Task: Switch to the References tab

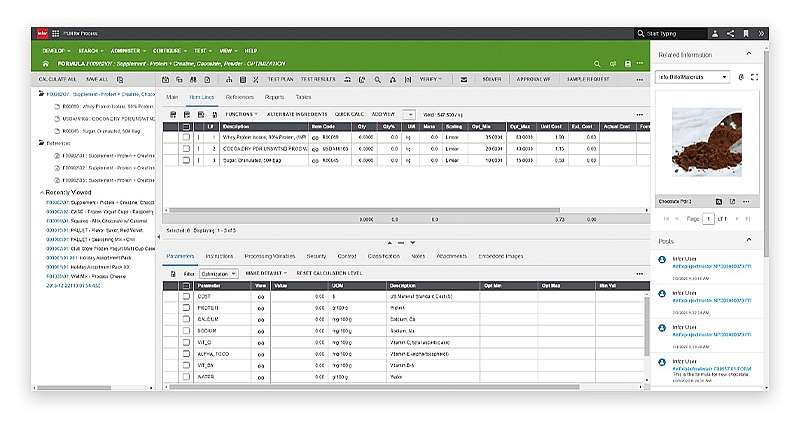Action: 239,97
